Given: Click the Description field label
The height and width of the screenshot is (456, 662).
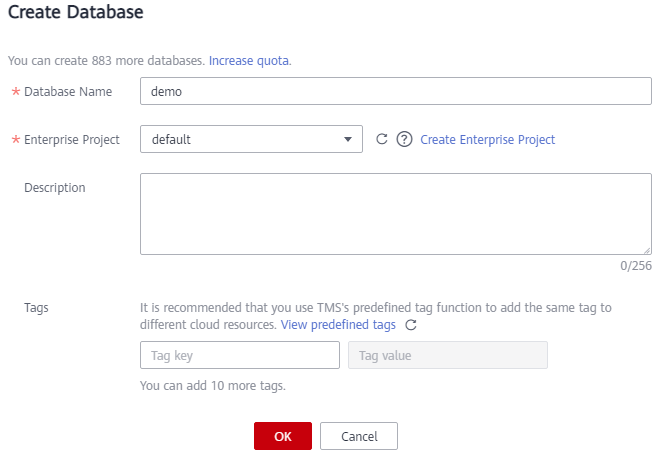Looking at the screenshot, I should pyautogui.click(x=55, y=187).
